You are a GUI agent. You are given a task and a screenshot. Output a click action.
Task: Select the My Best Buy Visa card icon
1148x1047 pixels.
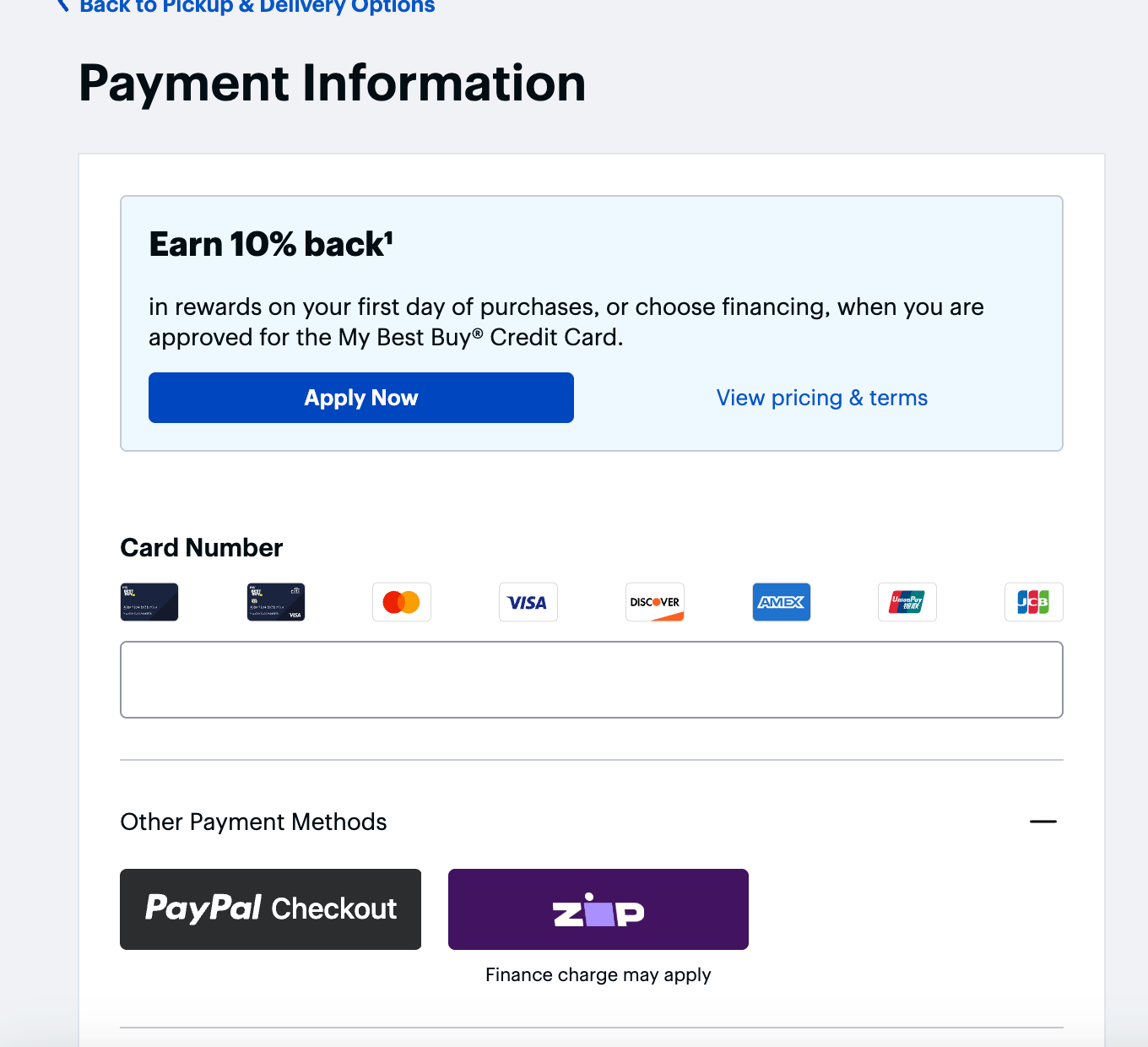pos(275,602)
